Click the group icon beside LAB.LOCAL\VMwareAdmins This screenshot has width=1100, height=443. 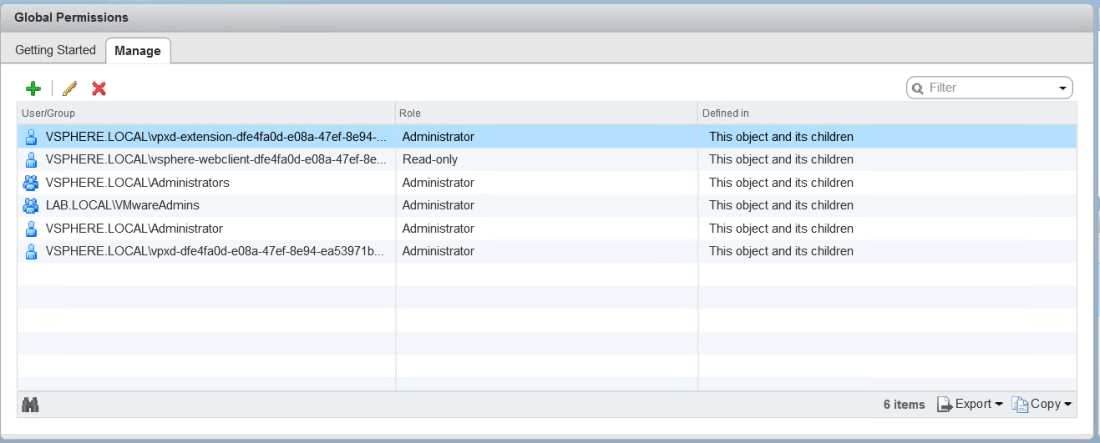pyautogui.click(x=30, y=205)
